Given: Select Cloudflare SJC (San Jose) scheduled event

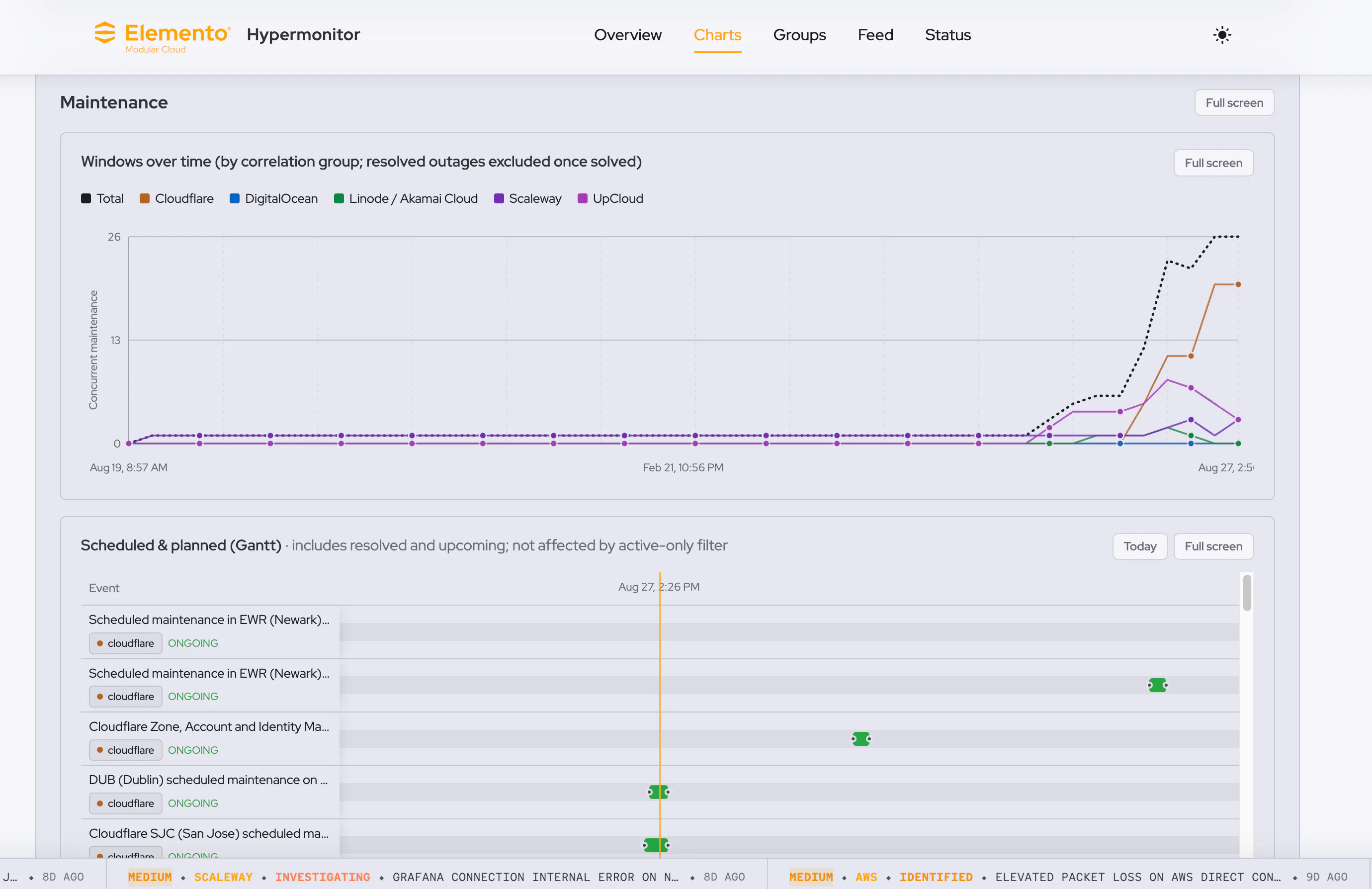Looking at the screenshot, I should coord(209,834).
